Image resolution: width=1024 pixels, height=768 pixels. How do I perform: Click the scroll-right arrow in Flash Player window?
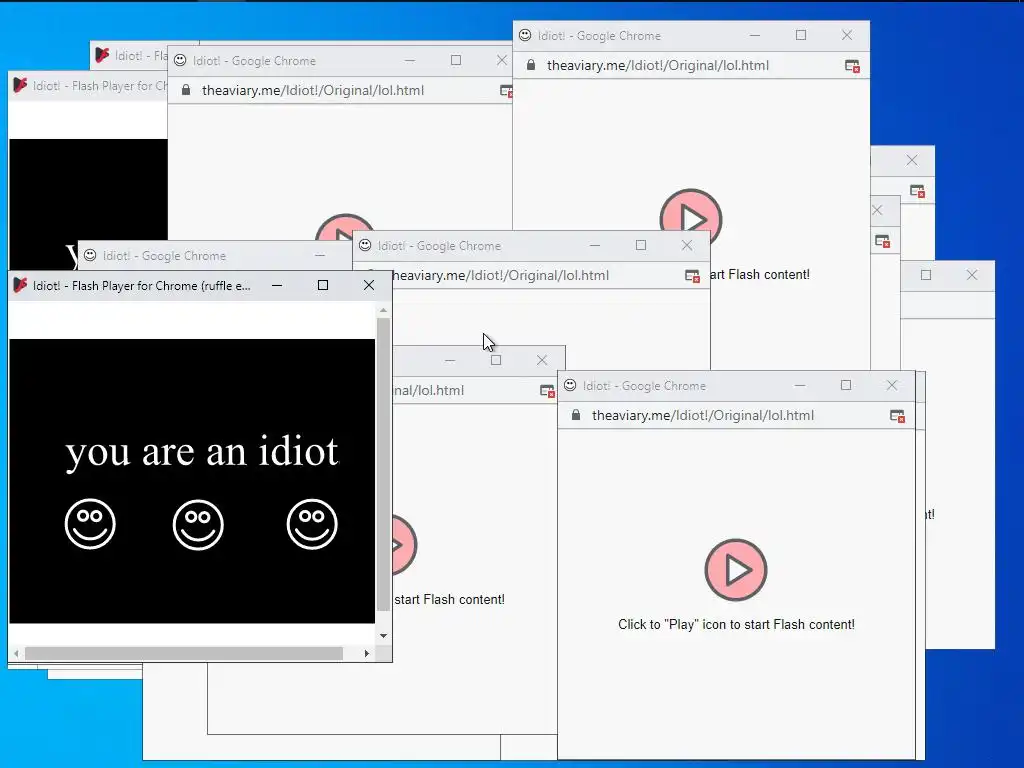click(x=367, y=653)
